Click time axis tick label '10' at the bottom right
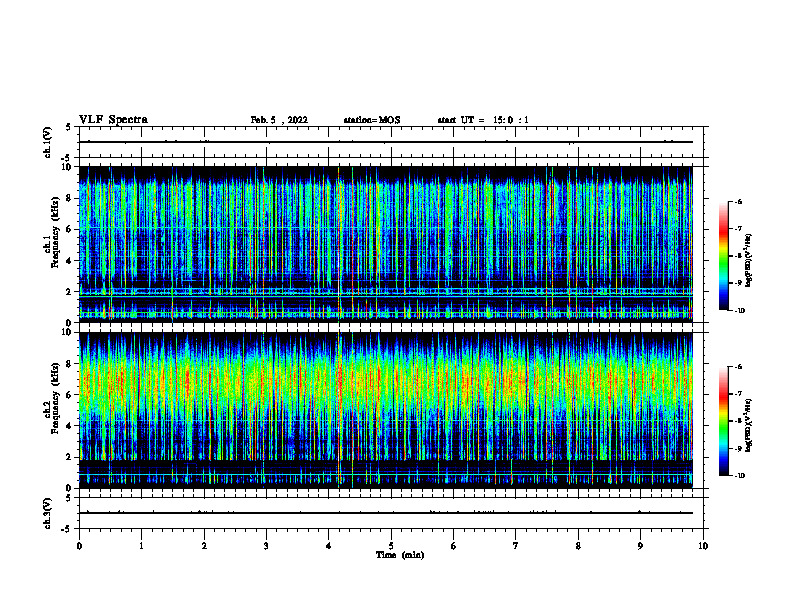792x612 pixels. pos(703,546)
